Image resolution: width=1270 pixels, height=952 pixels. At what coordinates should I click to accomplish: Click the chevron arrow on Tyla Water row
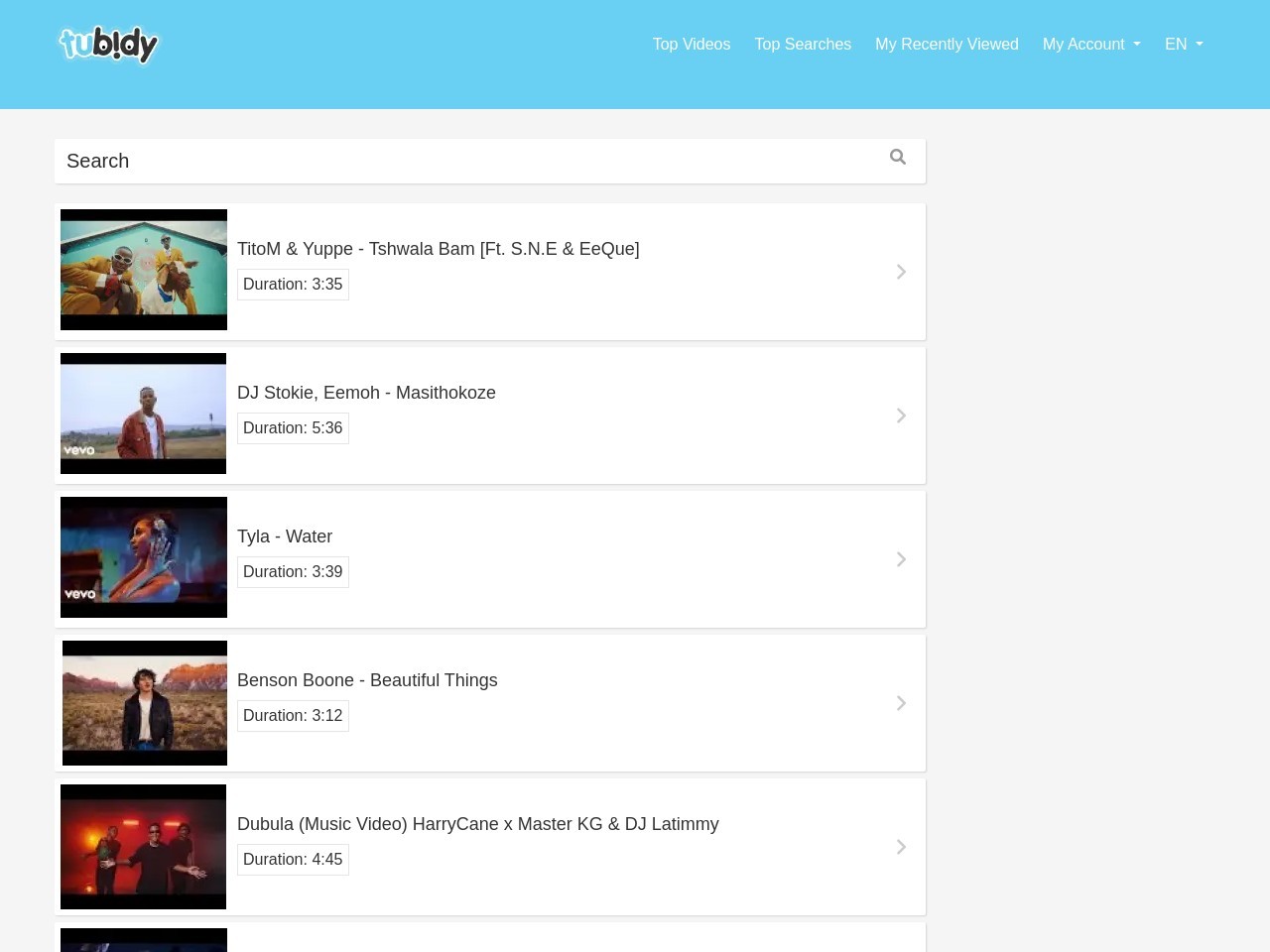901,559
